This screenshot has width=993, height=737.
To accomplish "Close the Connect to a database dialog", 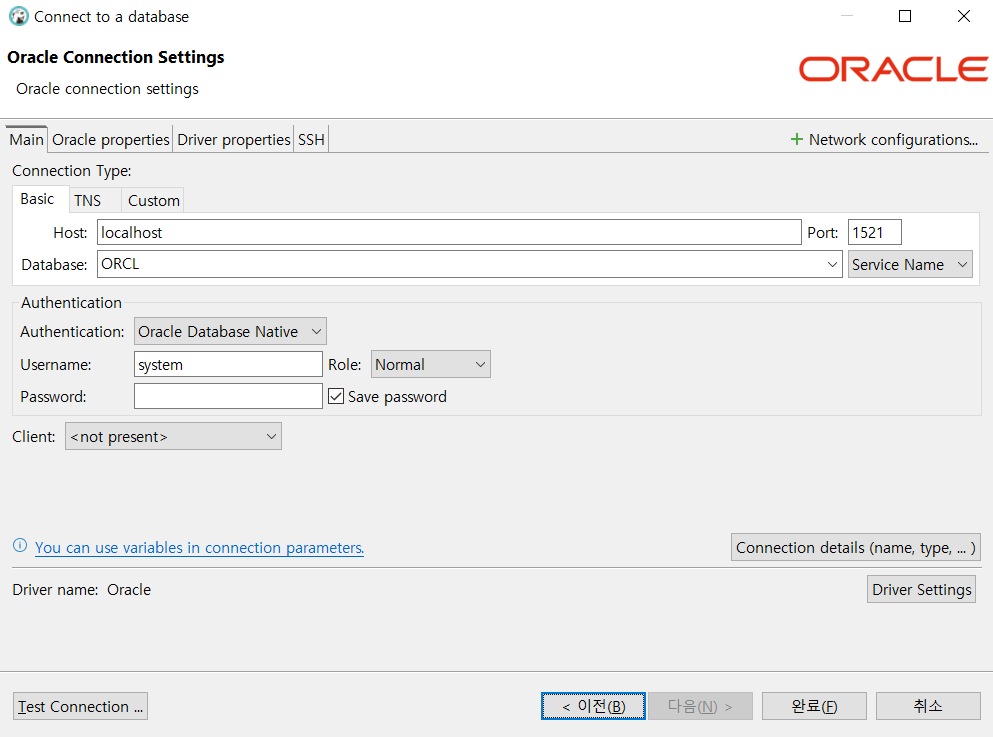I will click(x=963, y=16).
